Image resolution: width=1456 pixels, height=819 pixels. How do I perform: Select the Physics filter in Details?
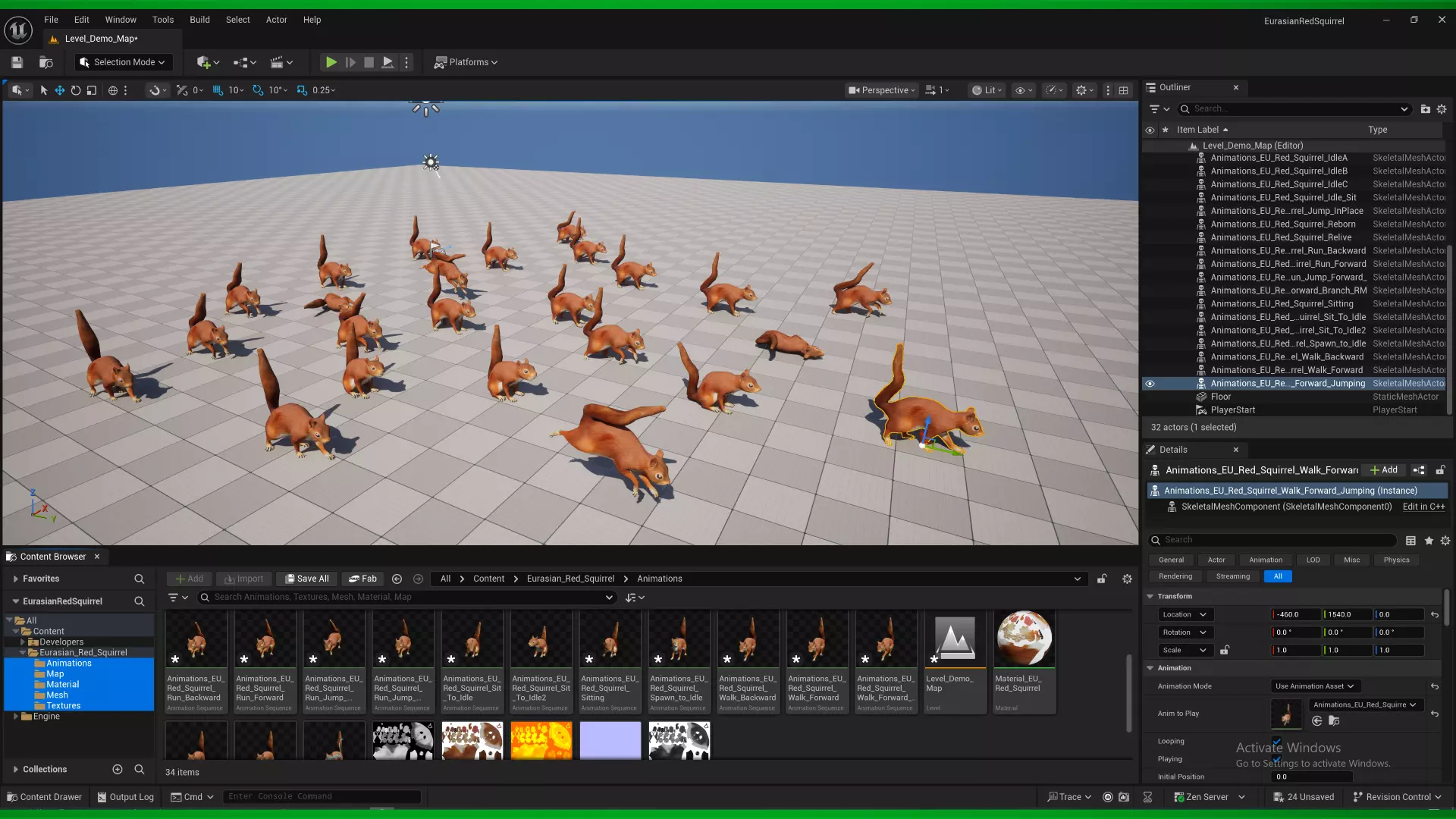click(1396, 560)
